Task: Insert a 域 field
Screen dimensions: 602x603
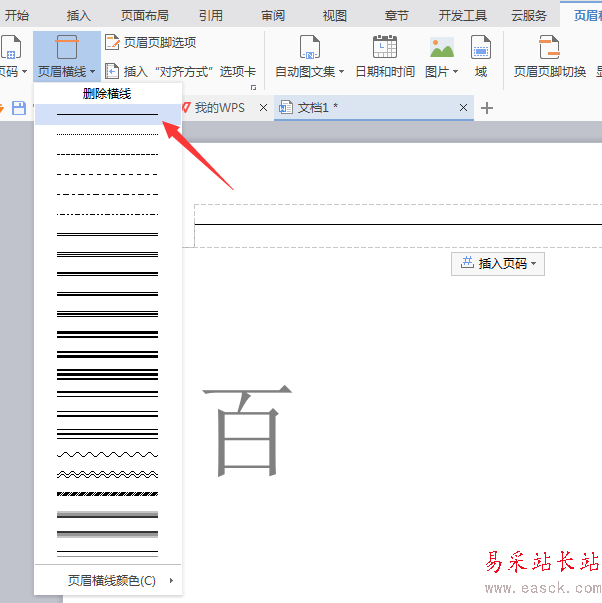Action: pos(481,57)
